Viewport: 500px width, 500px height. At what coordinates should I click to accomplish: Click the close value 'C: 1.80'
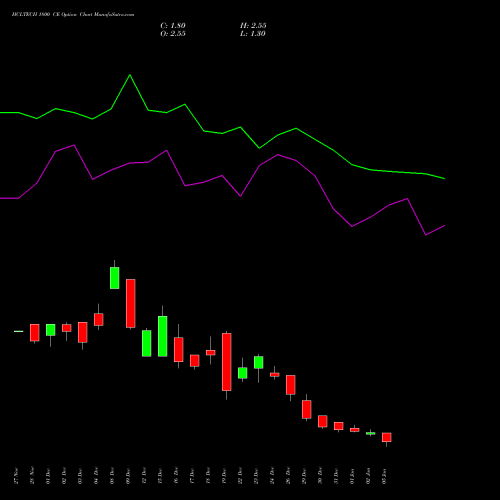point(173,26)
